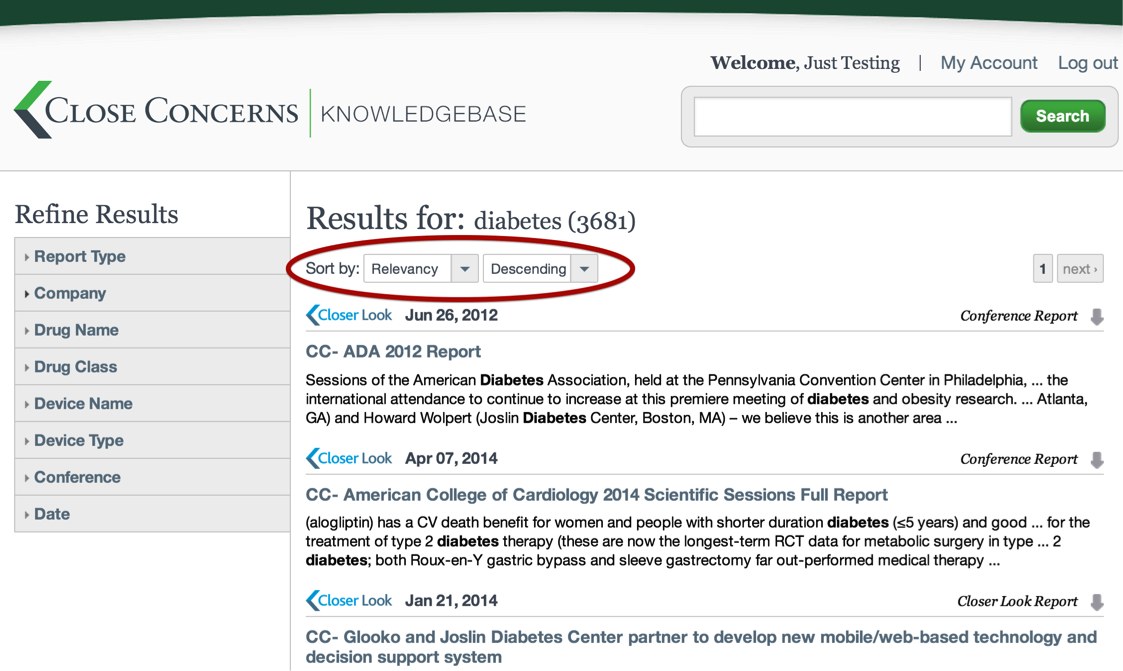Click Closer Look logo beside Jun 26, 2012
This screenshot has height=671, width=1123.
tap(349, 315)
